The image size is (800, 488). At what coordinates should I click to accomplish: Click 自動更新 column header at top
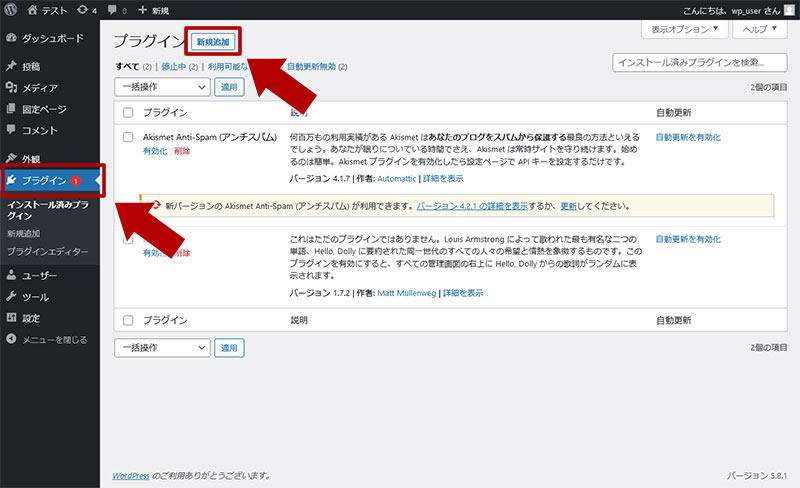click(673, 113)
